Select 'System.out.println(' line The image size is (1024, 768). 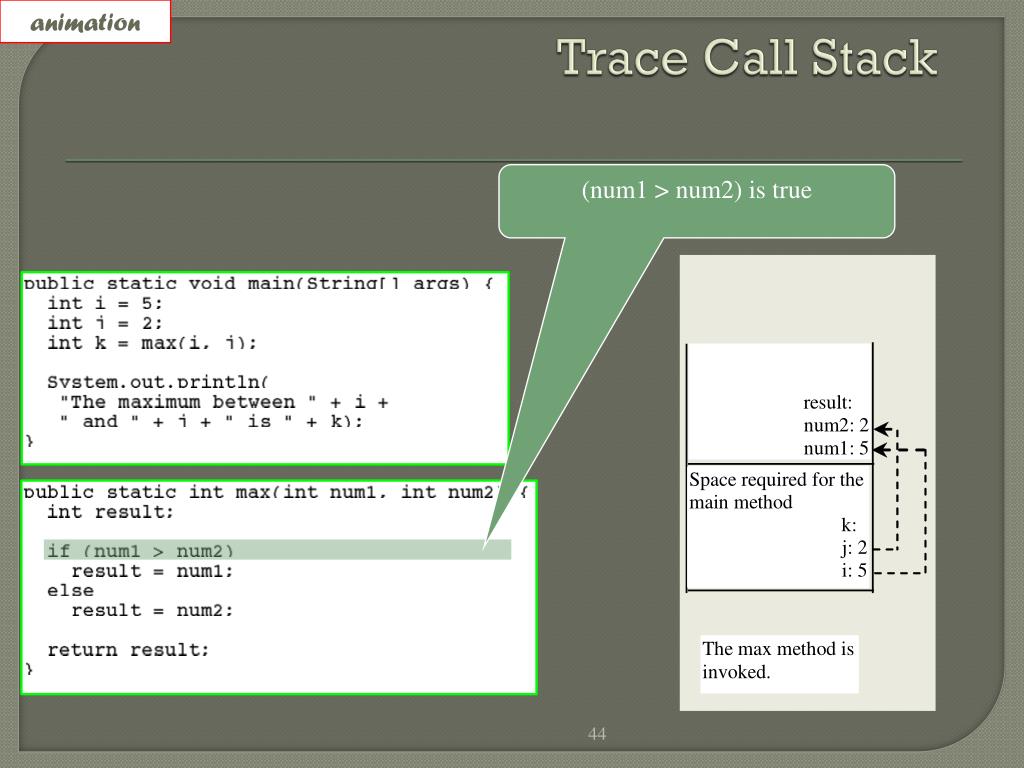tap(157, 381)
